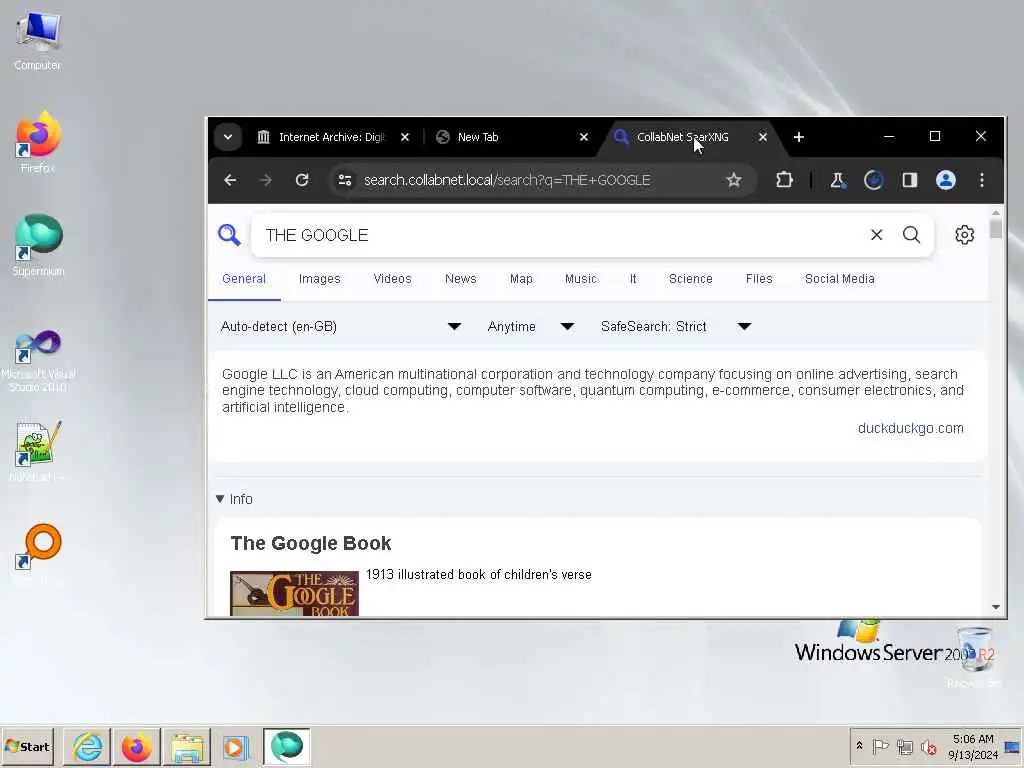1024x768 pixels.
Task: Open the profile avatar menu
Action: pos(946,180)
